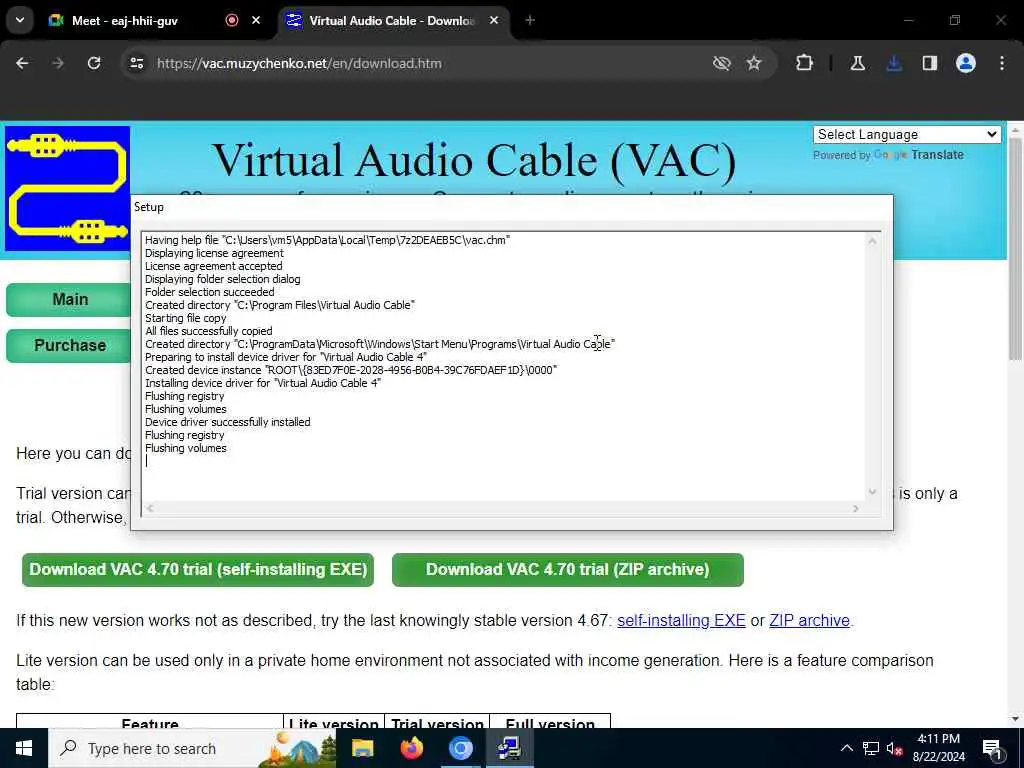
Task: Click the Setup log scroll right arrow
Action: pos(856,508)
